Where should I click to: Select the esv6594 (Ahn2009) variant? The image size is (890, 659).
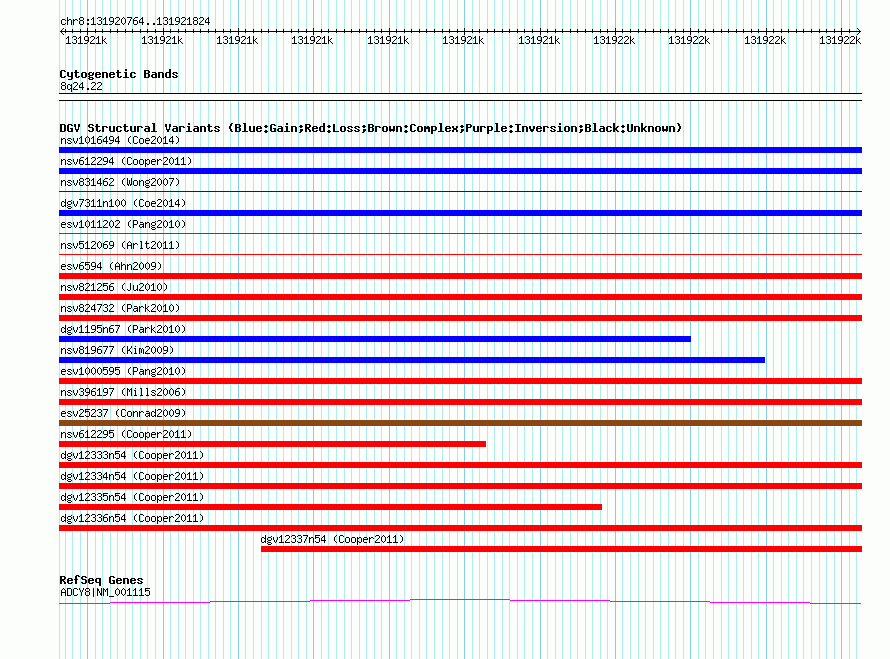111,266
